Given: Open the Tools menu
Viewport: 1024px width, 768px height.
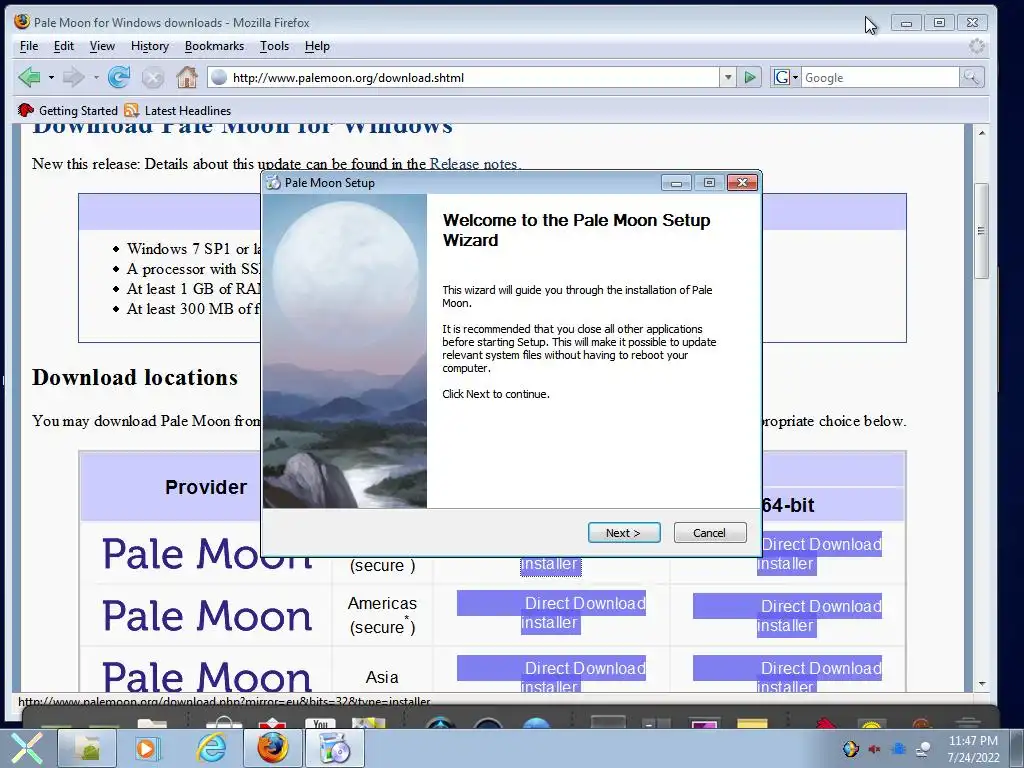Looking at the screenshot, I should [274, 46].
